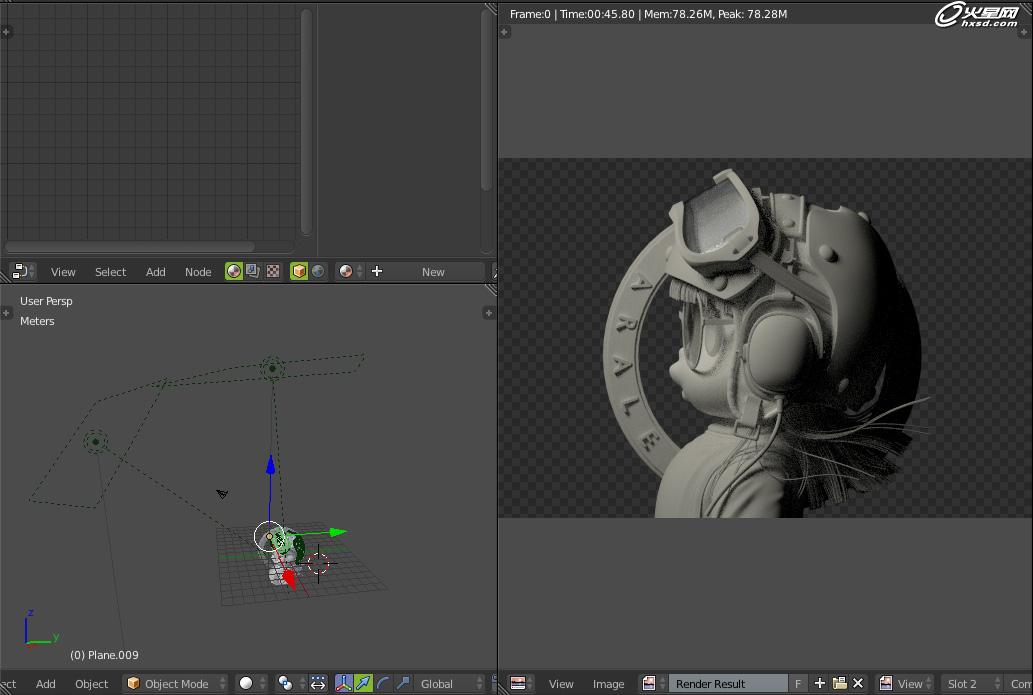
Task: Open the image editor Image menu
Action: pyautogui.click(x=608, y=684)
